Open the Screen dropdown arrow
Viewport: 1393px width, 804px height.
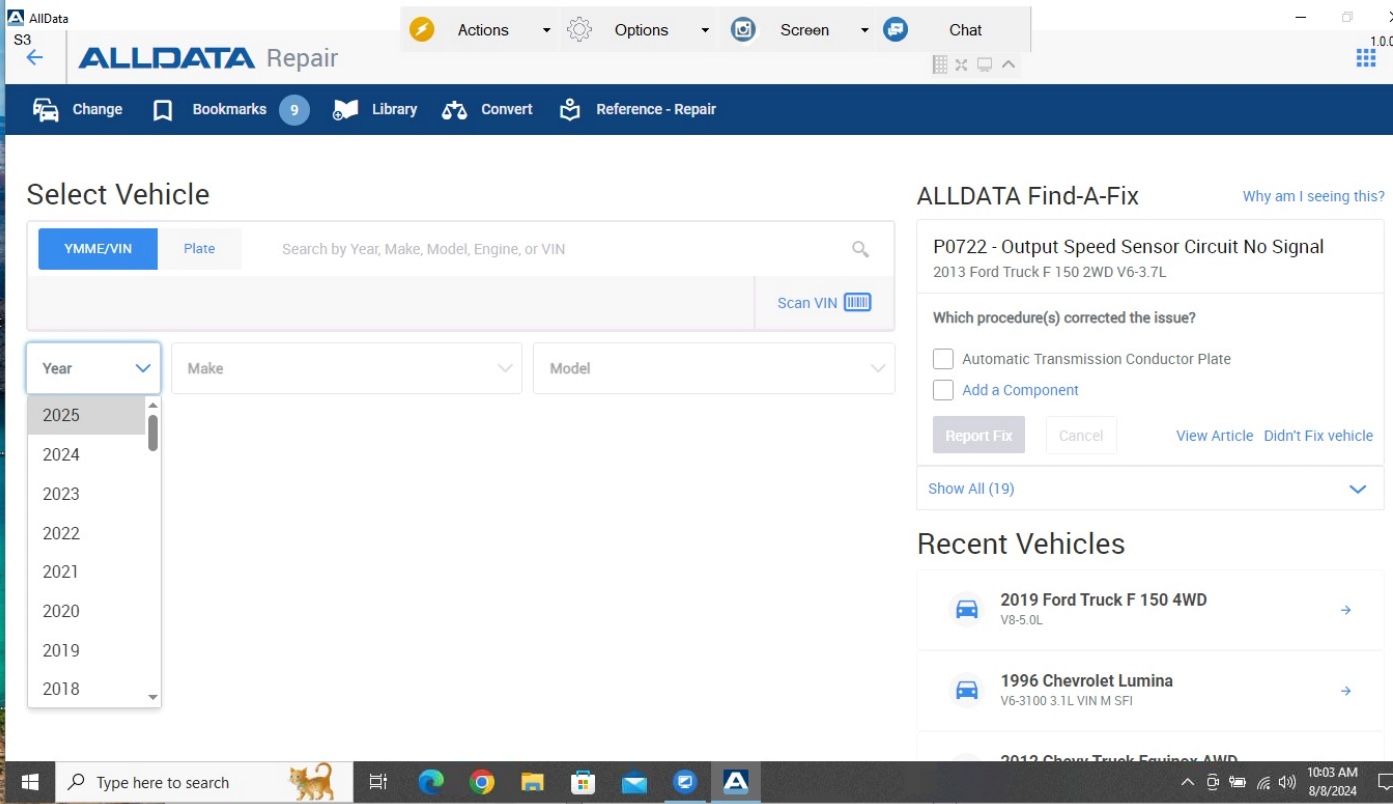[865, 30]
